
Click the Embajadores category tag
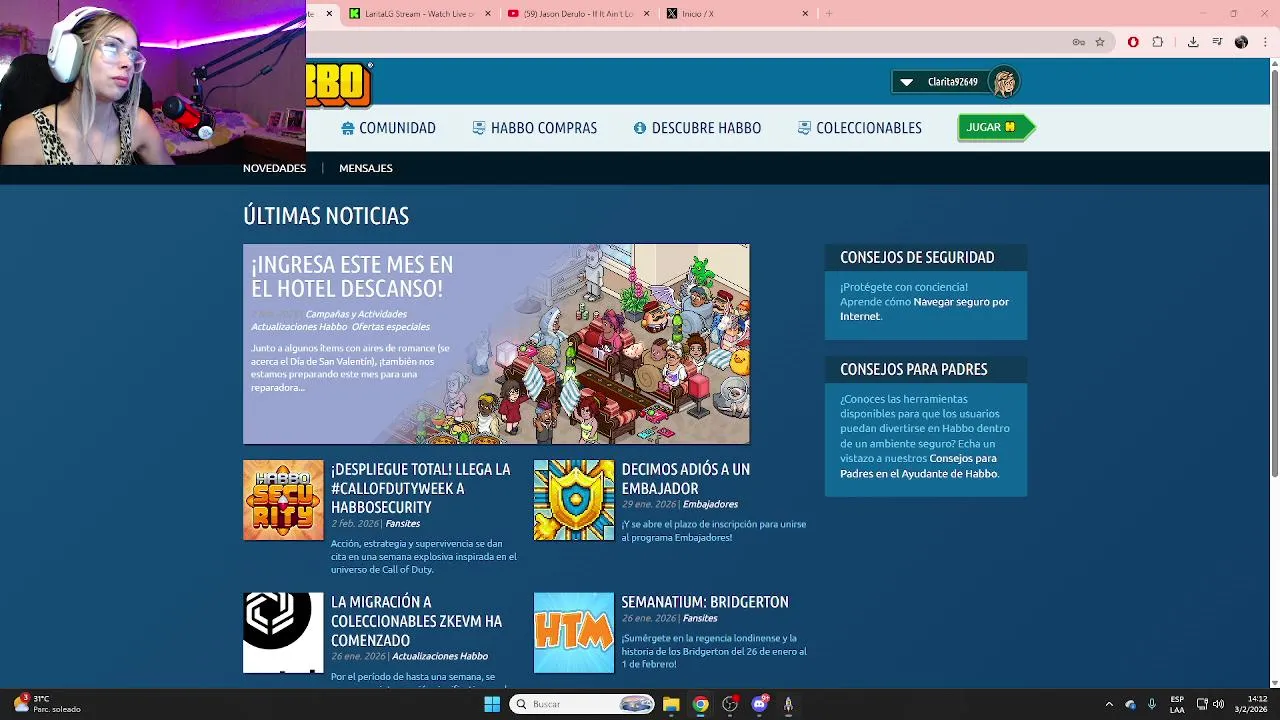[710, 504]
